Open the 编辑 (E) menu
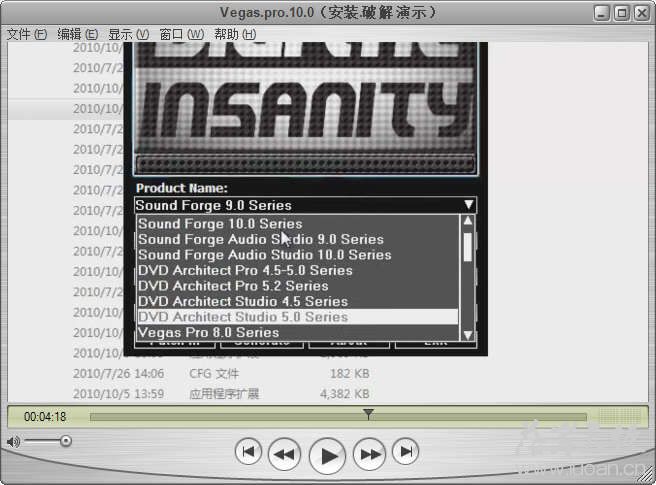The height and width of the screenshot is (485, 656). click(x=77, y=34)
